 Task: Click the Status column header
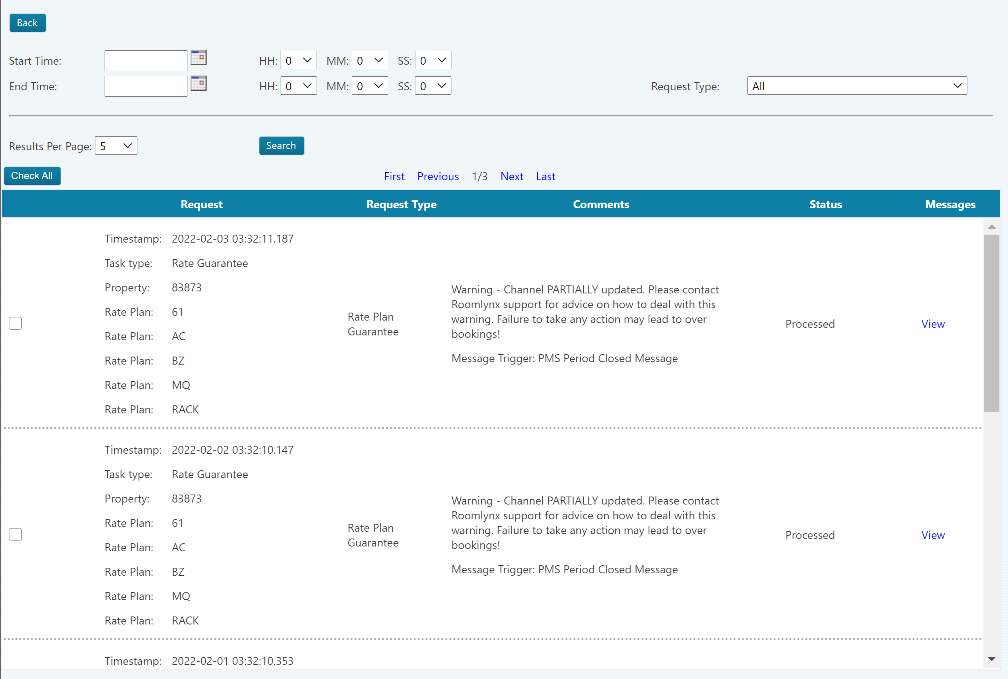click(825, 204)
